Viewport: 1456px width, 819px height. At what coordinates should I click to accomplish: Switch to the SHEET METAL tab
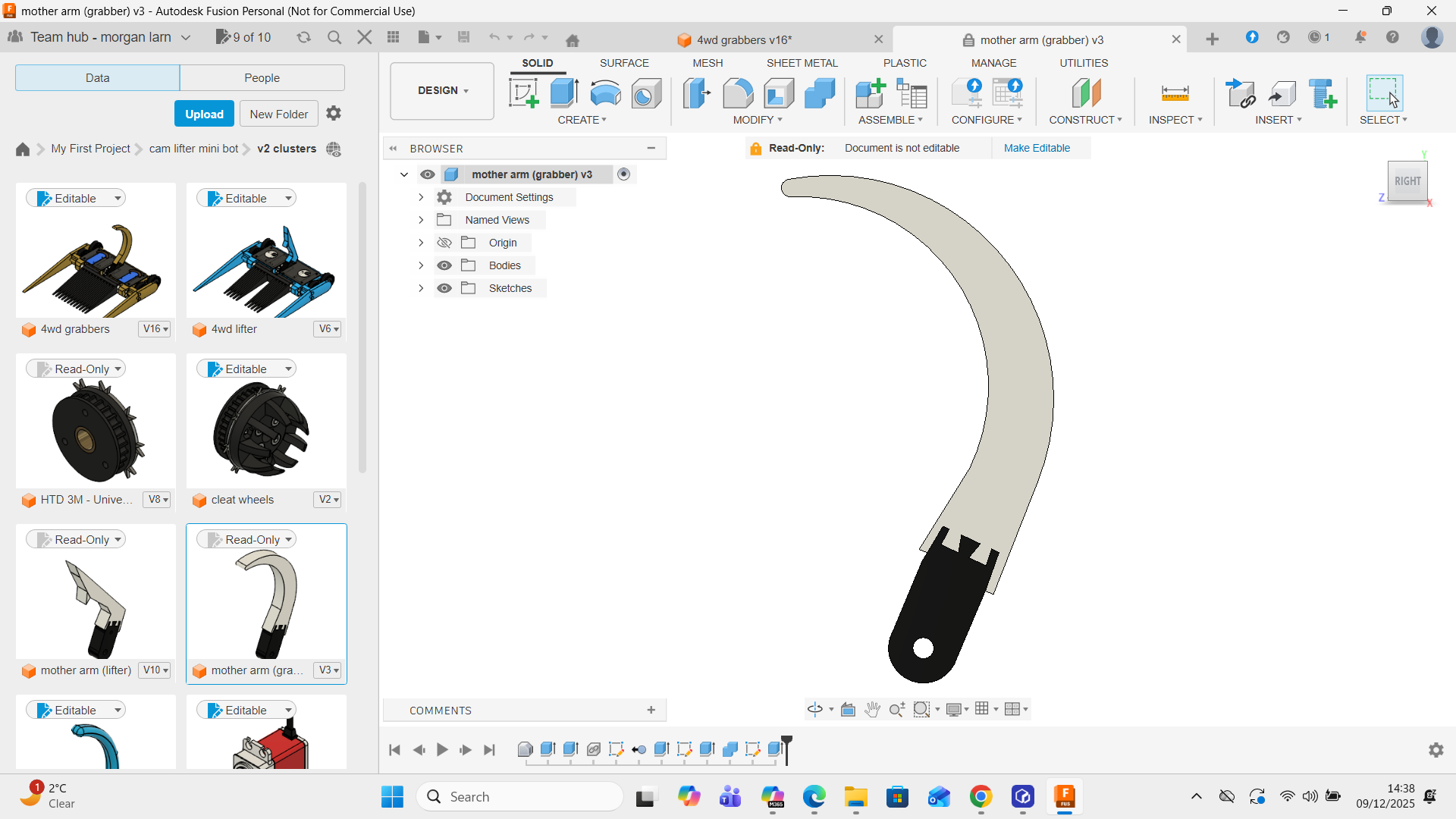pos(802,63)
